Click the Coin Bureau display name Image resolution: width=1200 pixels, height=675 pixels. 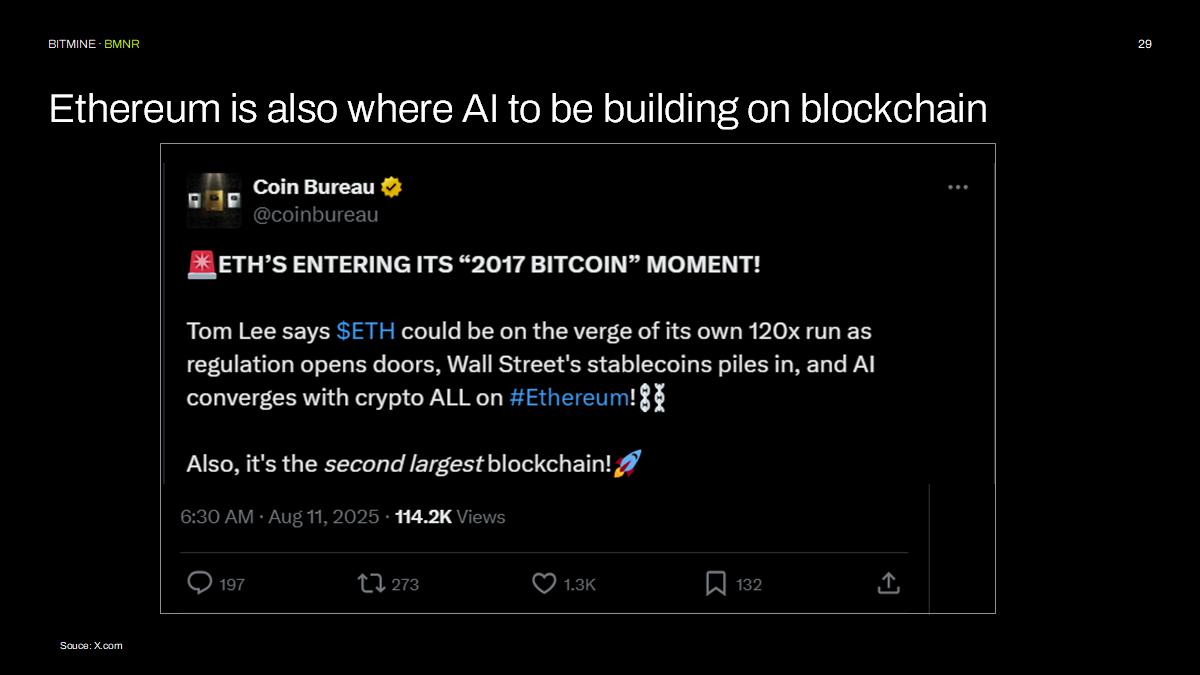314,187
